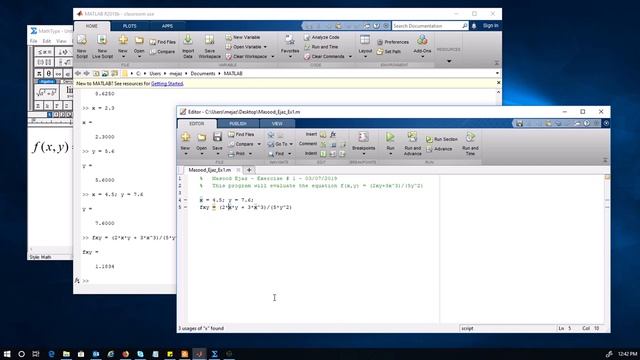Click the Advance button in Editor
The height and width of the screenshot is (360, 640).
[439, 149]
